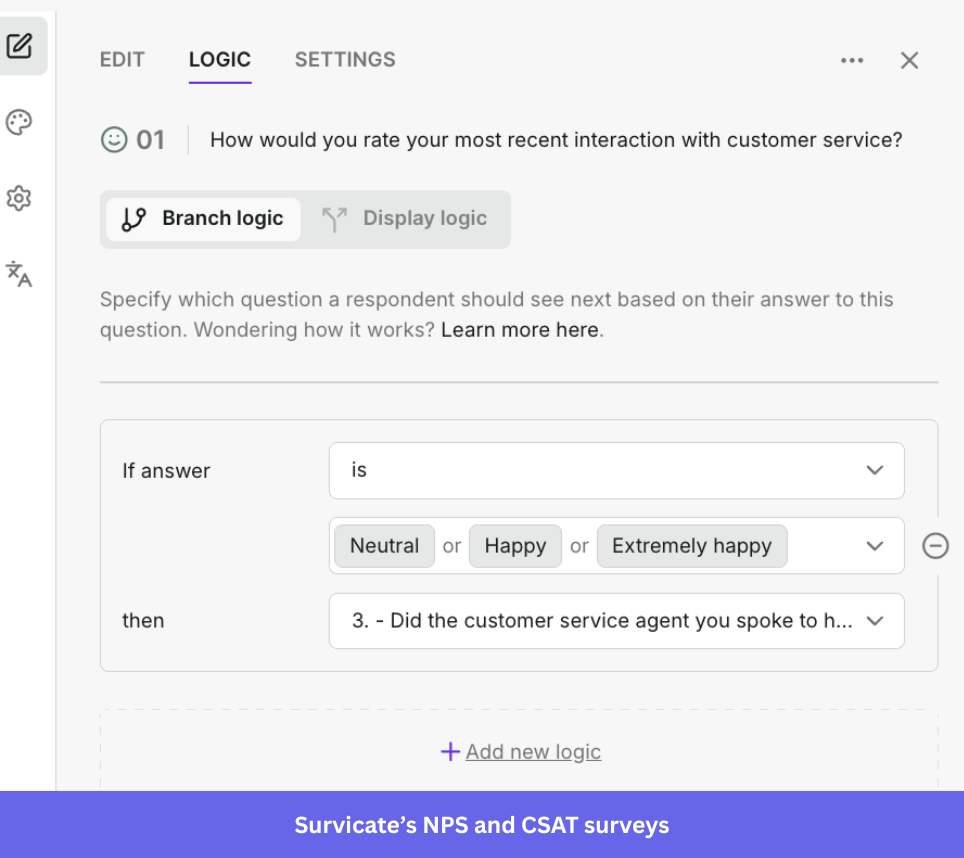Image resolution: width=964 pixels, height=858 pixels.
Task: Open the three-dot more options menu
Action: pos(852,60)
